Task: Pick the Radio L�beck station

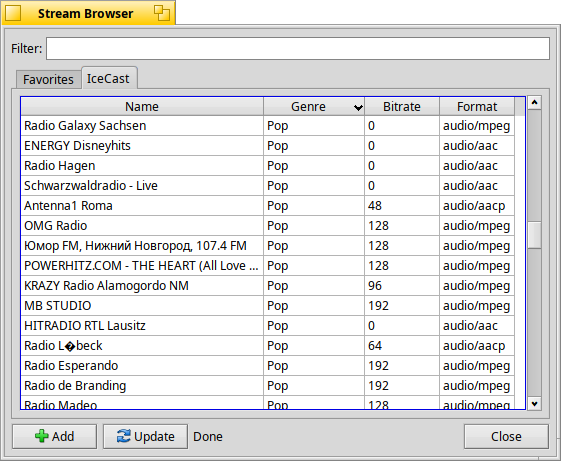Action: pos(268,346)
